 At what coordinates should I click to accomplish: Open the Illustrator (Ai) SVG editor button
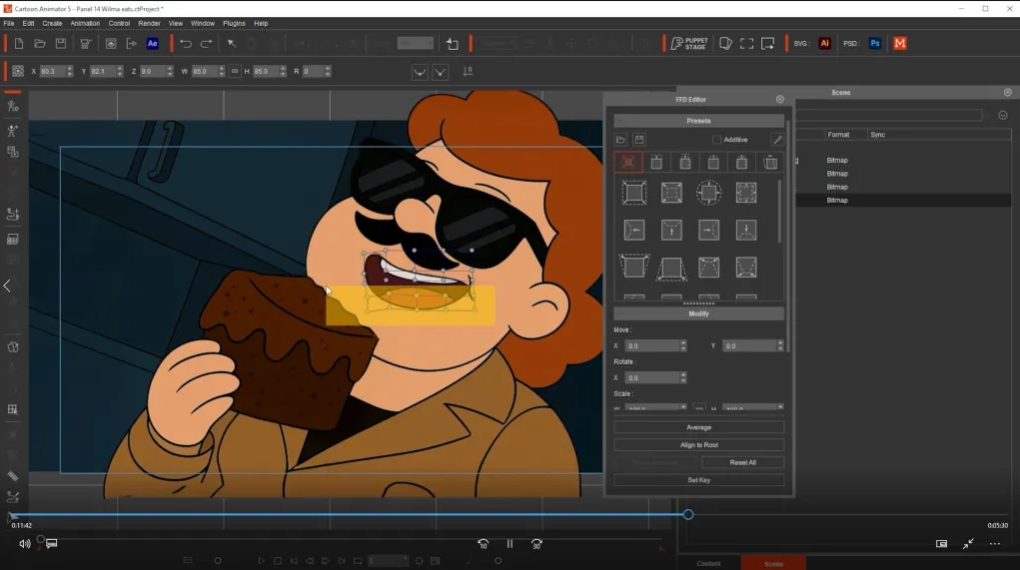click(825, 44)
